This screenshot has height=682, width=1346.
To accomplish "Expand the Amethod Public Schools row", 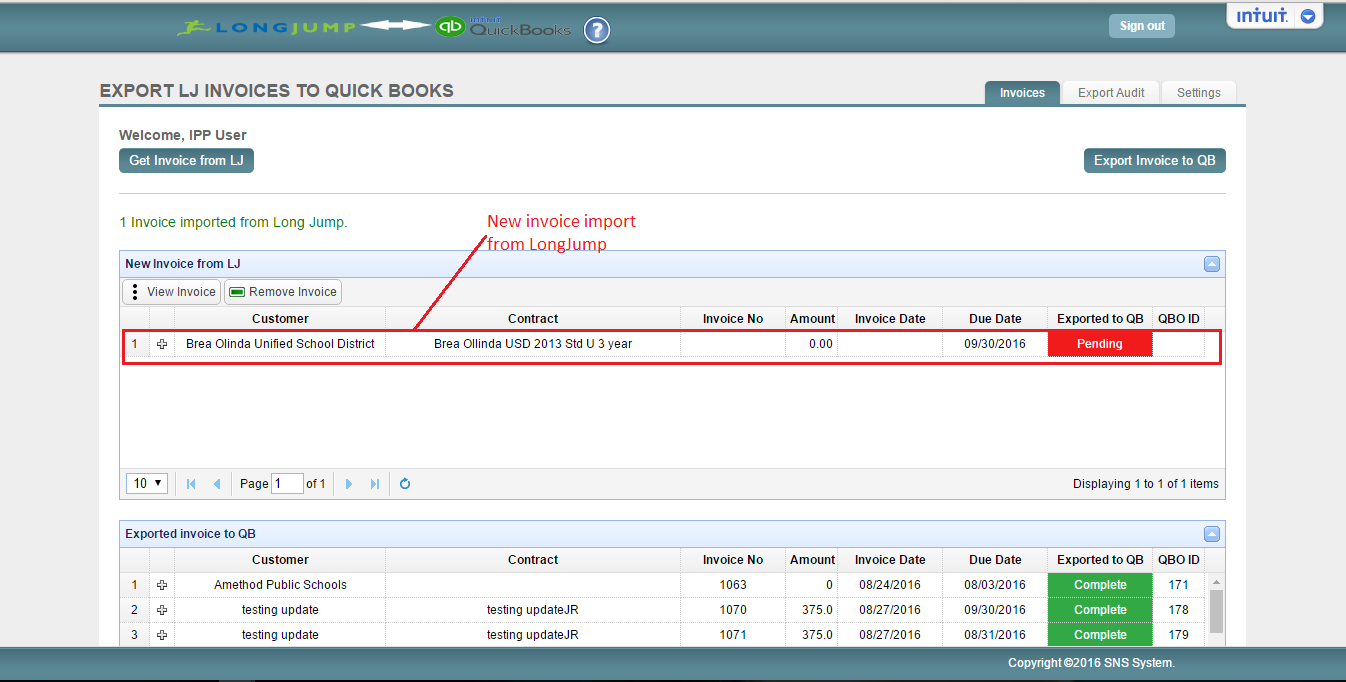I will (x=162, y=585).
